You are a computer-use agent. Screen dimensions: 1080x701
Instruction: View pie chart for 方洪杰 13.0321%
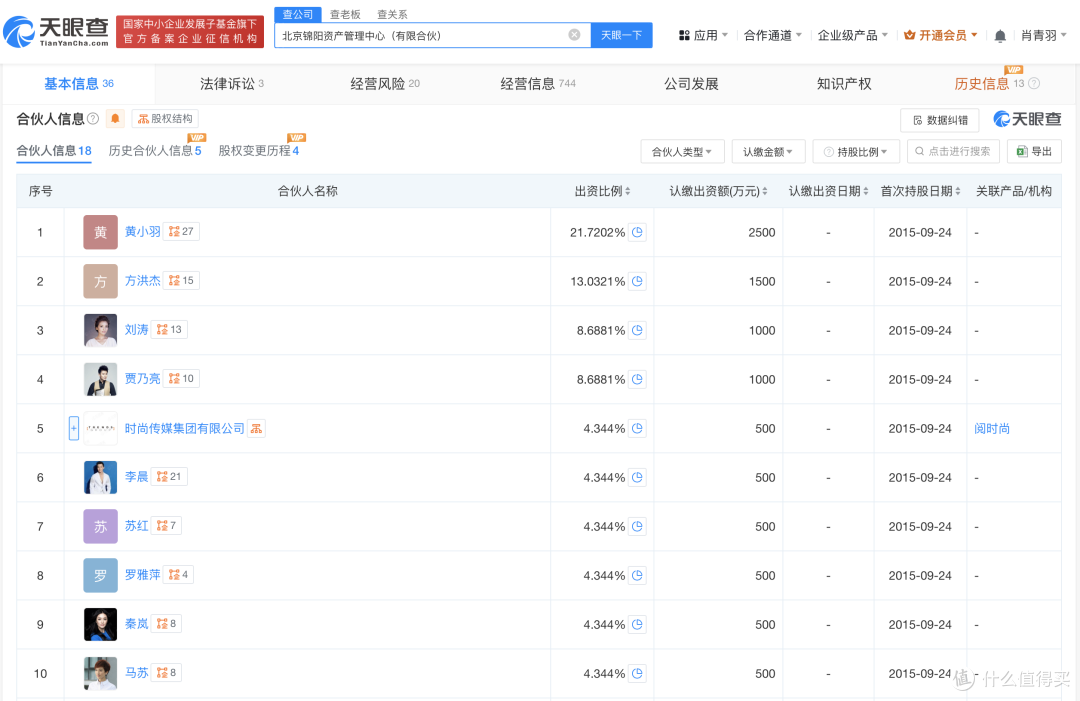[x=637, y=281]
